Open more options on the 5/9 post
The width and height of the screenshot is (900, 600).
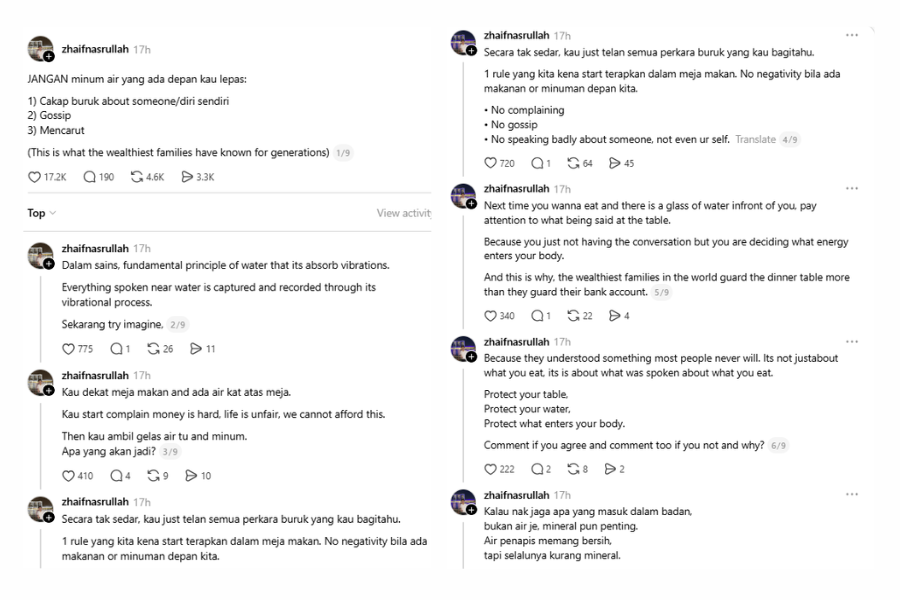pos(851,188)
